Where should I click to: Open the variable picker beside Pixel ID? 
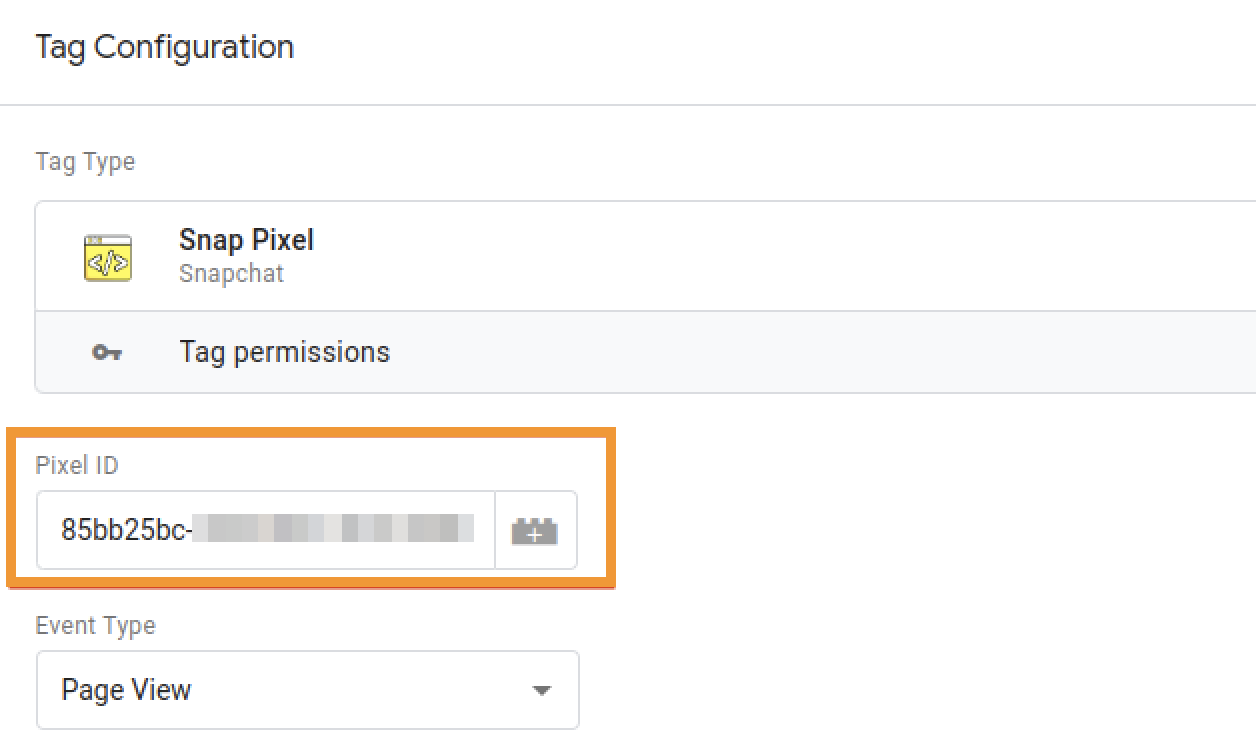click(x=535, y=531)
